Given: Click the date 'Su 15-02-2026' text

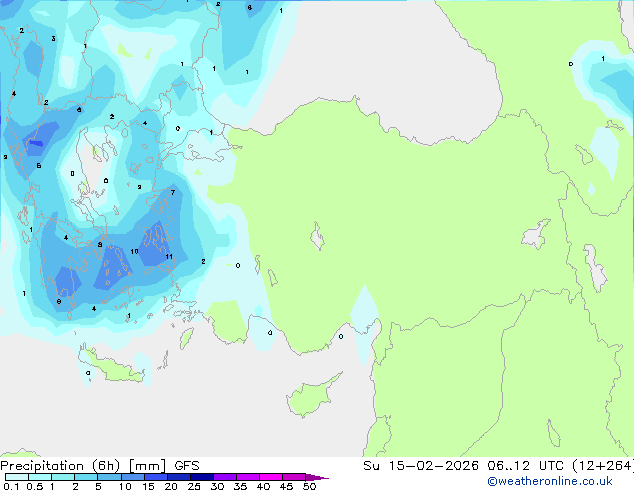Looking at the screenshot, I should pyautogui.click(x=421, y=466).
